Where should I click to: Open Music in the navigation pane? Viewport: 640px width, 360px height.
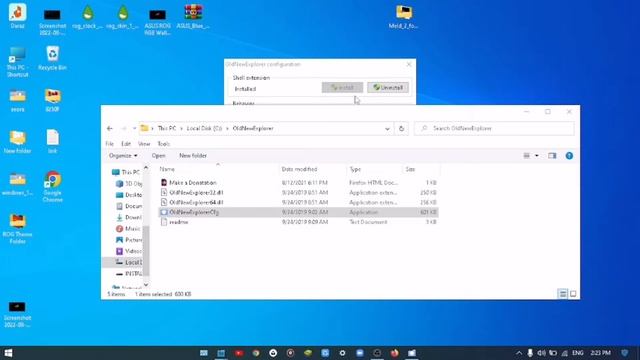coord(128,229)
